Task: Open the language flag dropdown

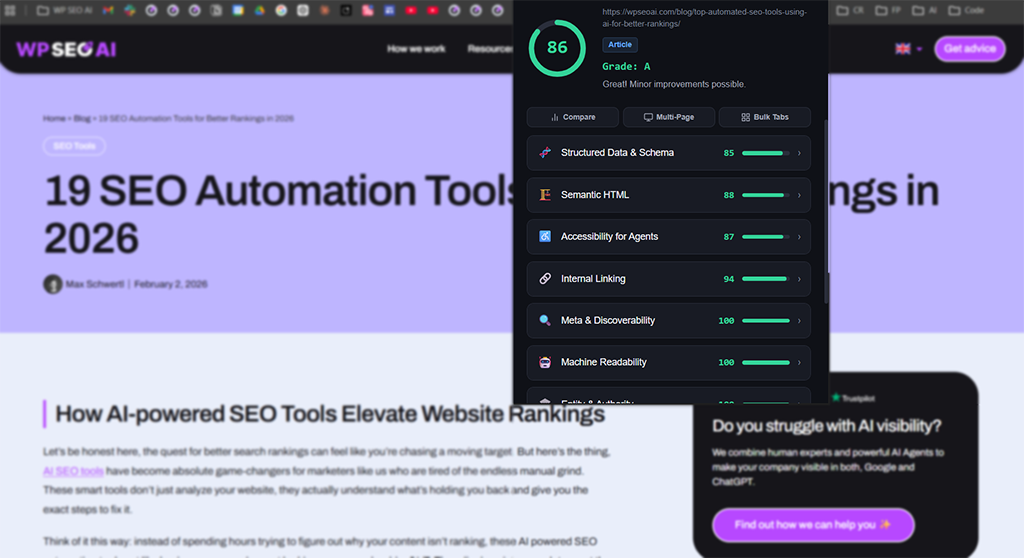Action: pyautogui.click(x=908, y=49)
